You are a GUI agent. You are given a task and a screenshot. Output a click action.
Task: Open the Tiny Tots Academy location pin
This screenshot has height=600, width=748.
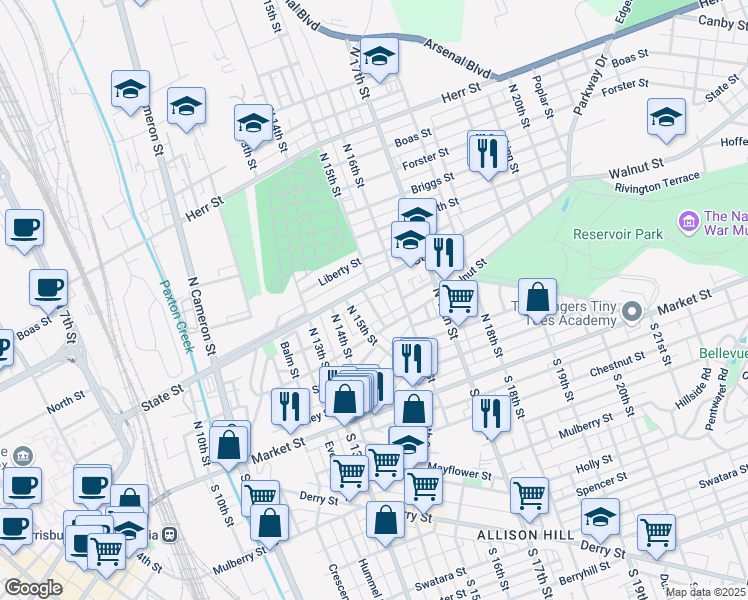point(632,312)
